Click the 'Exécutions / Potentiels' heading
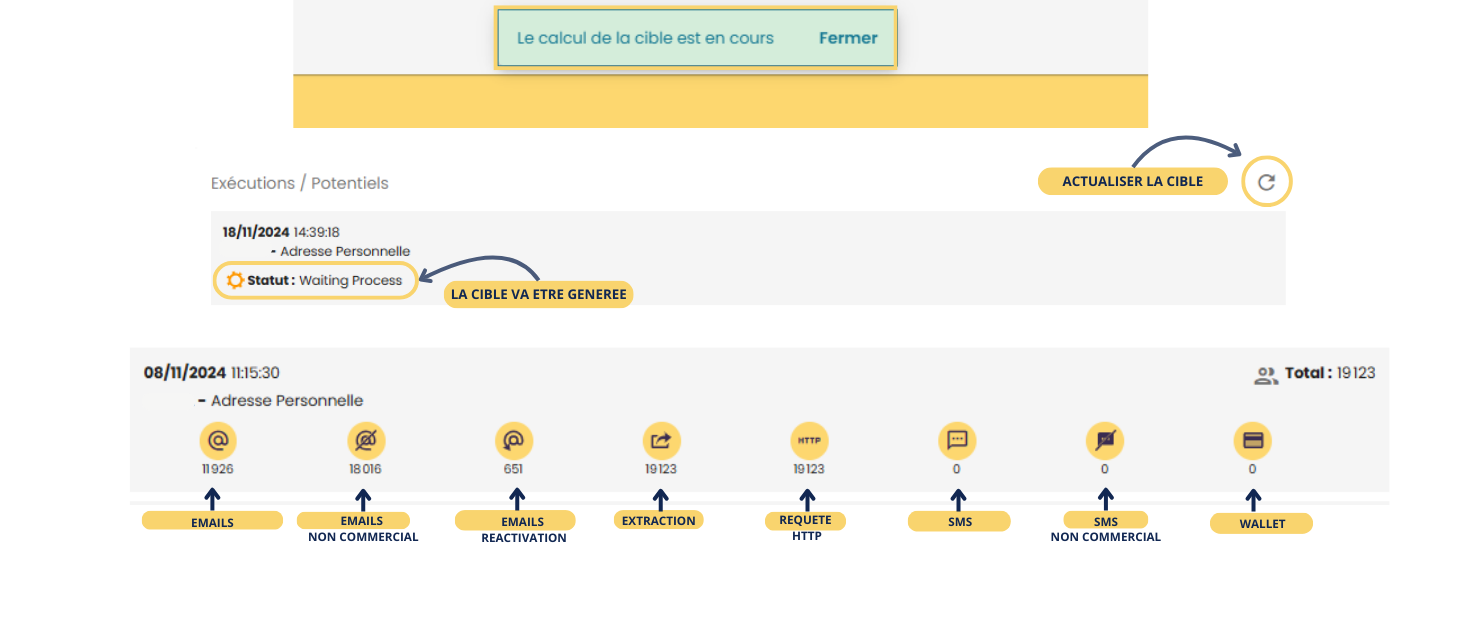Image resolution: width=1470 pixels, height=634 pixels. pos(300,183)
